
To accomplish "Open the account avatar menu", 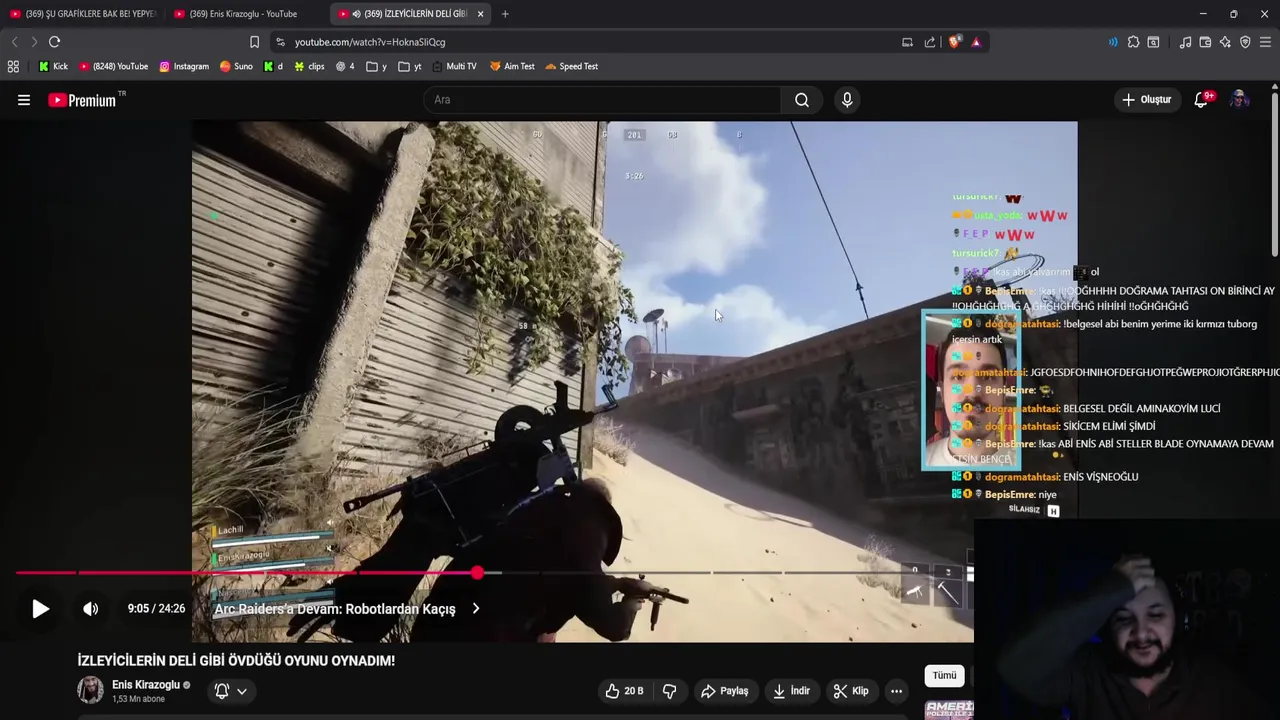I will pos(1239,99).
